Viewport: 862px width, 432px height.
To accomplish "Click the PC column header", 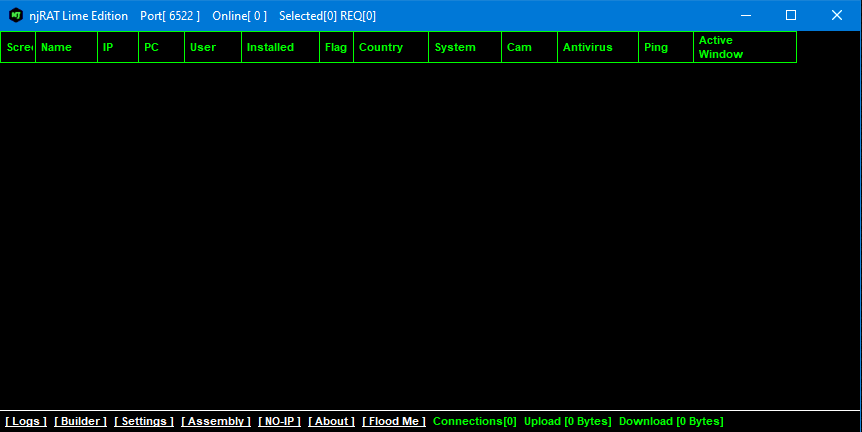I will pos(162,47).
